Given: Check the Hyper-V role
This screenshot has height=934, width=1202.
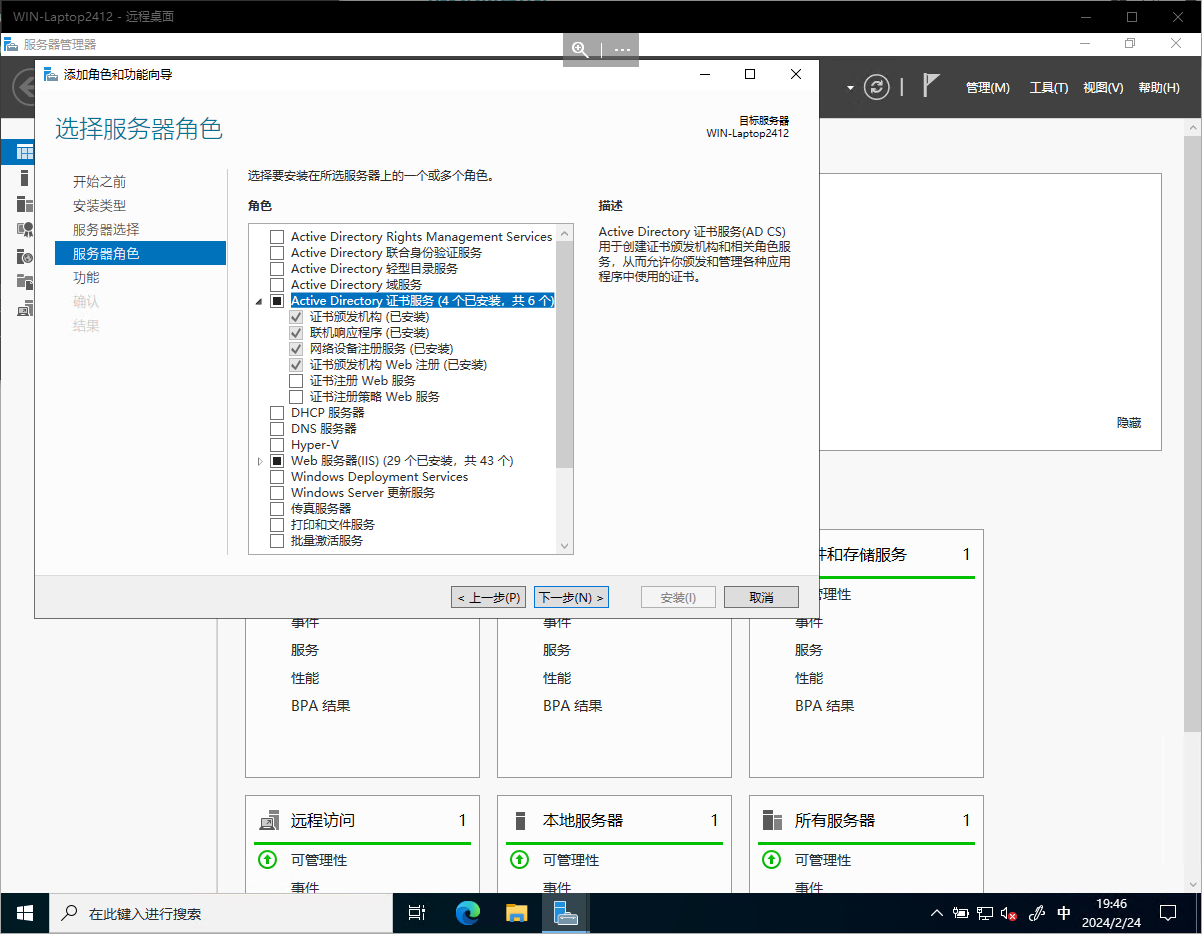Looking at the screenshot, I should coord(277,445).
